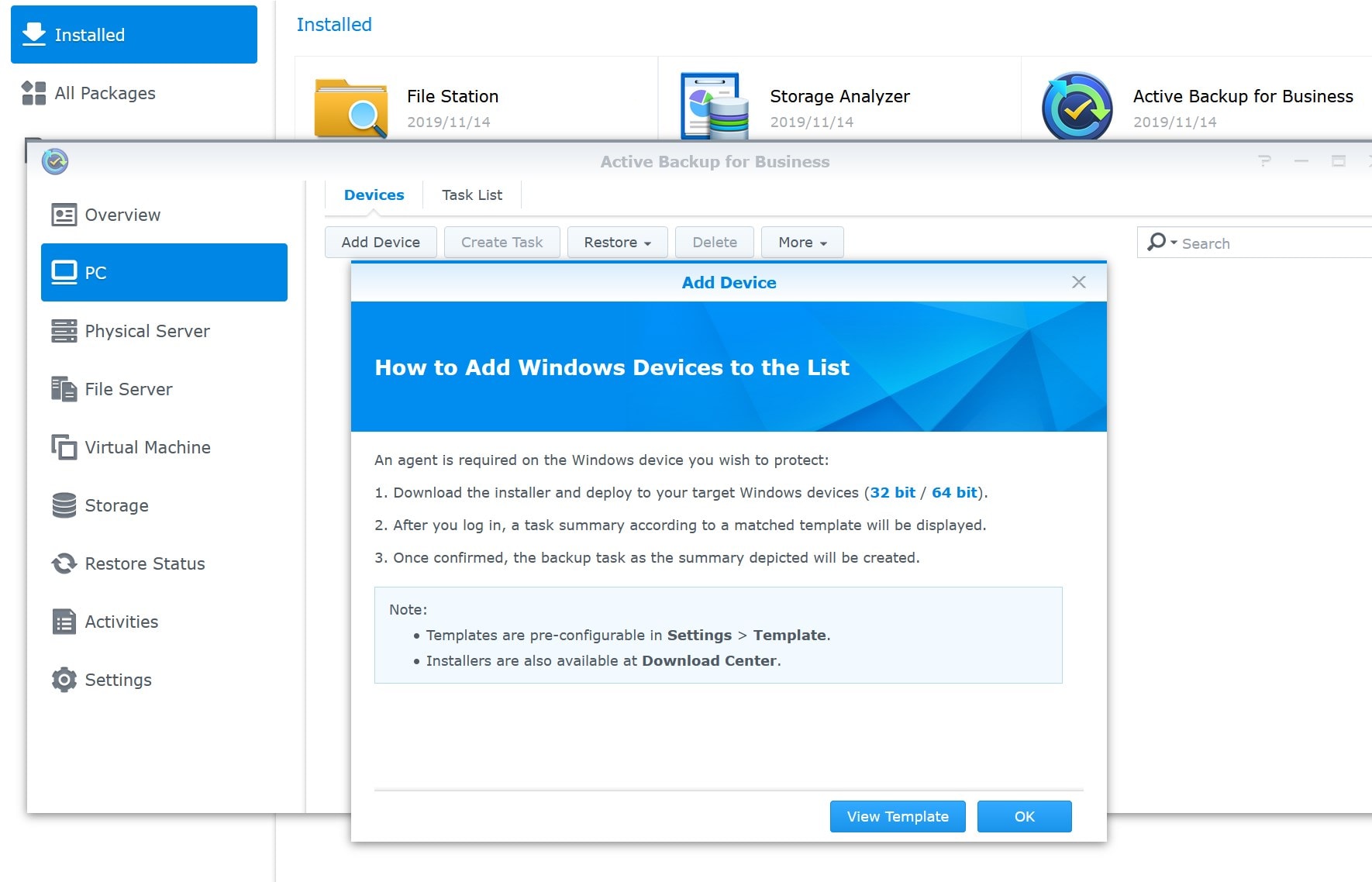Click the Physical Server icon
This screenshot has width=1372, height=882.
[64, 331]
